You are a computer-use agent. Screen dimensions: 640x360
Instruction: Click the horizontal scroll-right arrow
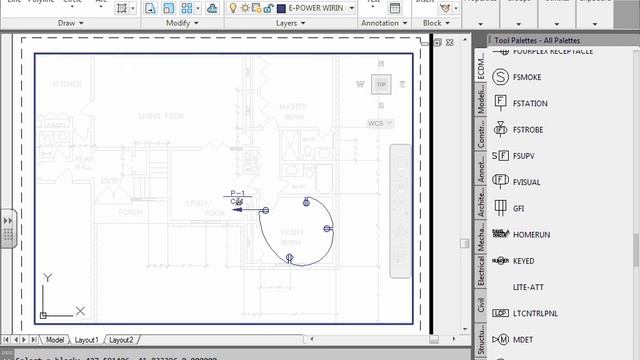(454, 339)
